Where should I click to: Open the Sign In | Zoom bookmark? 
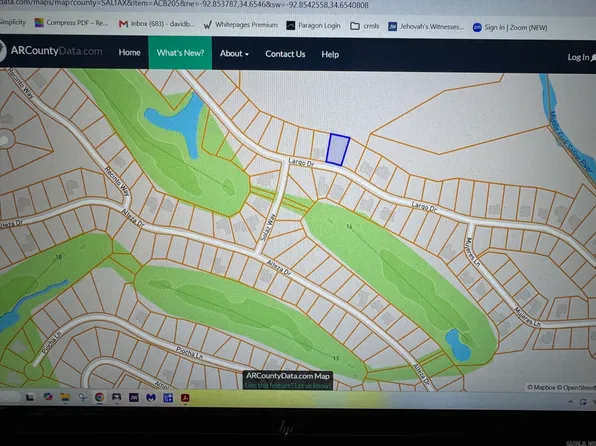pyautogui.click(x=510, y=27)
